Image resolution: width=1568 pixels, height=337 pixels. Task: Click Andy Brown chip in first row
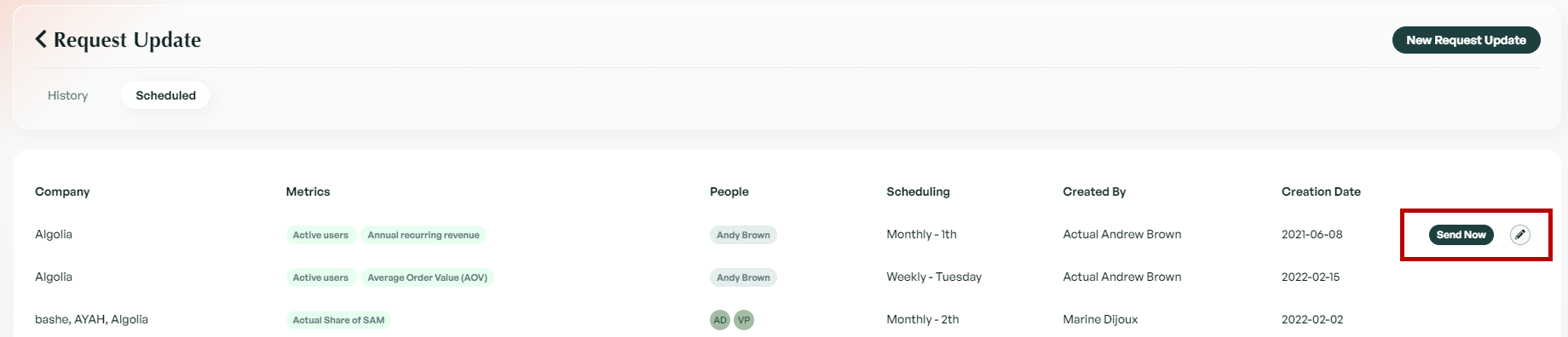[x=743, y=235]
